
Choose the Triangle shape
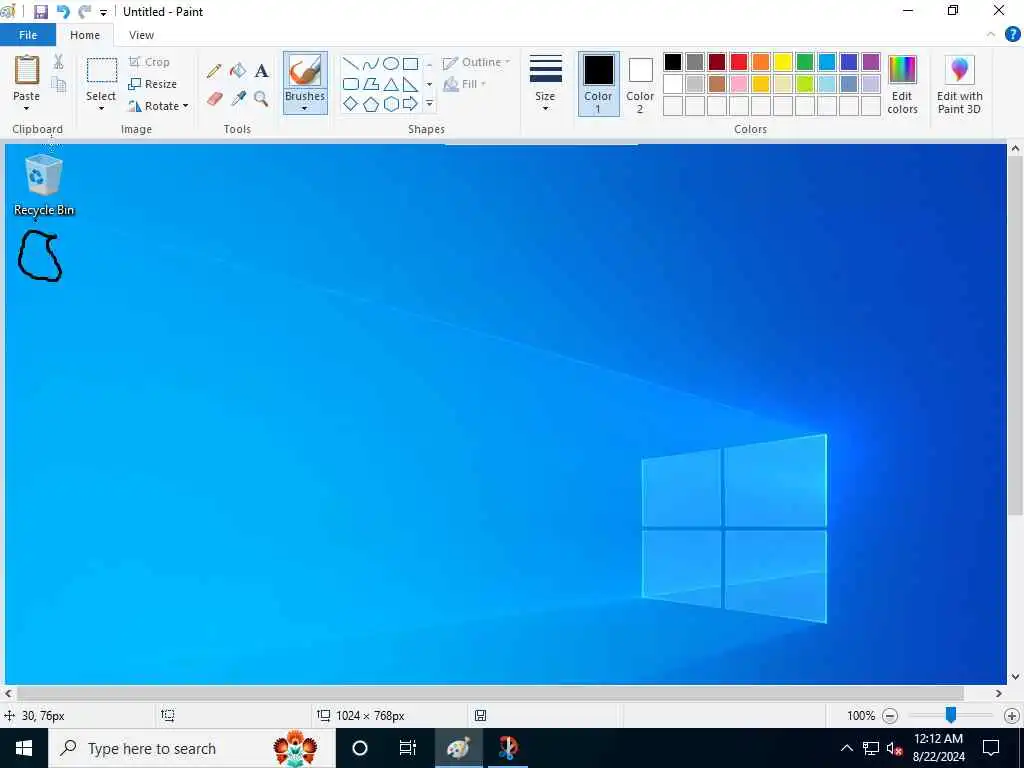(391, 84)
